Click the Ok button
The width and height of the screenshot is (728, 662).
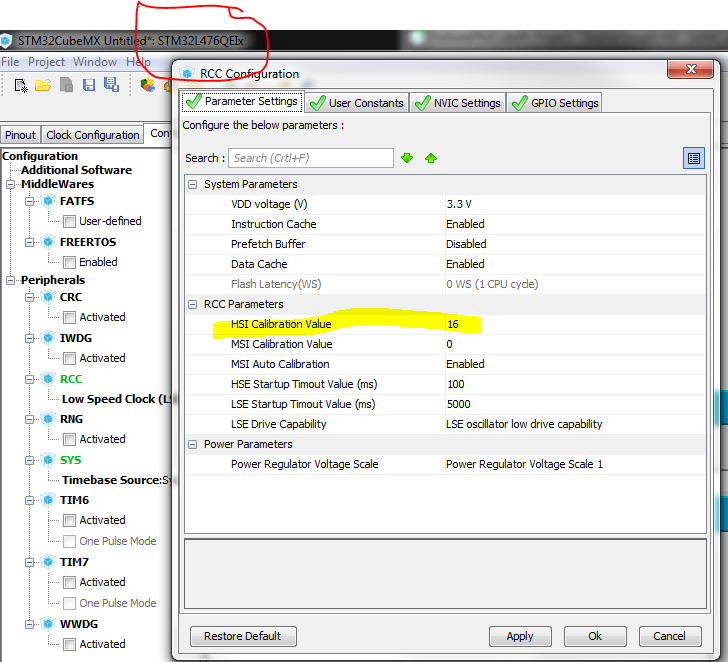click(595, 636)
